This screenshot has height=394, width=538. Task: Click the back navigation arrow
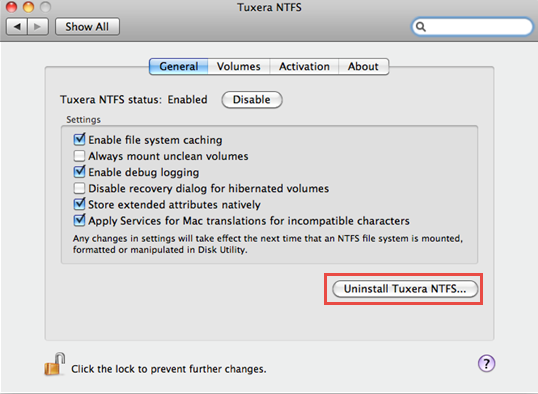pos(17,27)
